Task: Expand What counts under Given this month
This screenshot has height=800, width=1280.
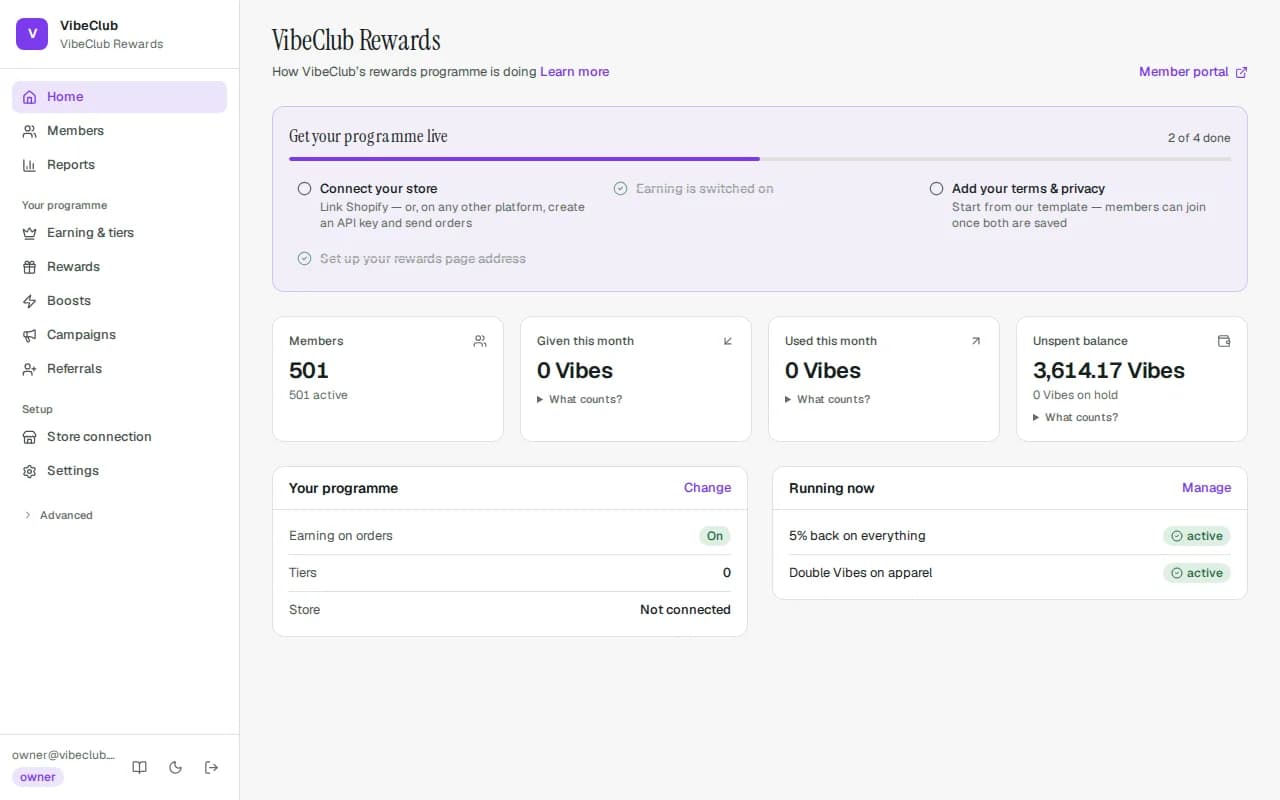Action: pos(580,399)
